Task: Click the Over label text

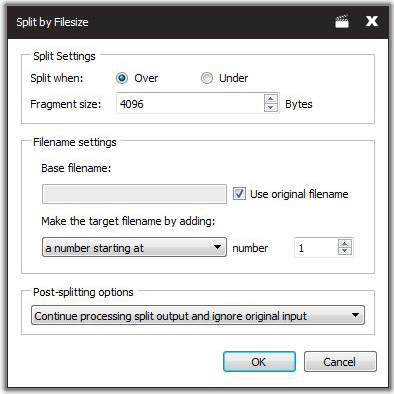Action: [x=146, y=78]
